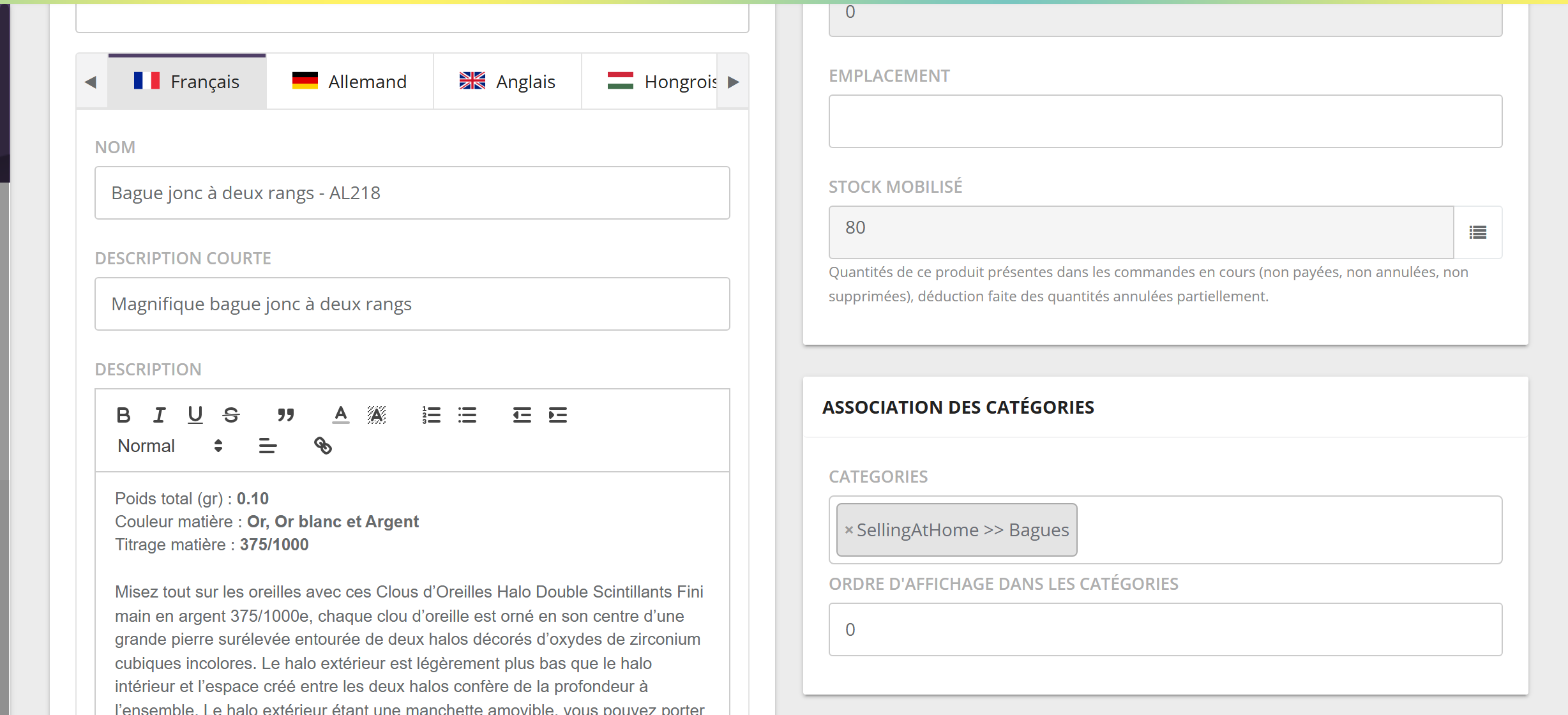Apply strikethrough formatting
Viewport: 1568px width, 715px height.
click(x=231, y=415)
